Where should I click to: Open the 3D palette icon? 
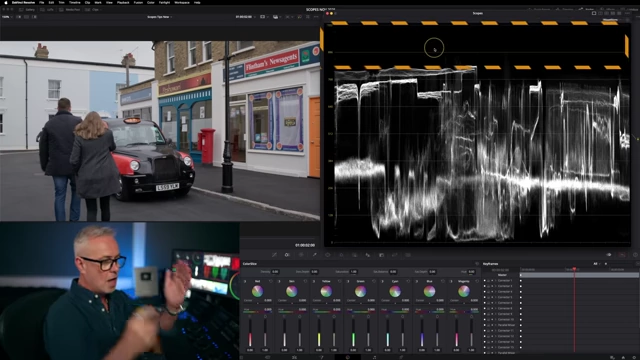(x=408, y=255)
